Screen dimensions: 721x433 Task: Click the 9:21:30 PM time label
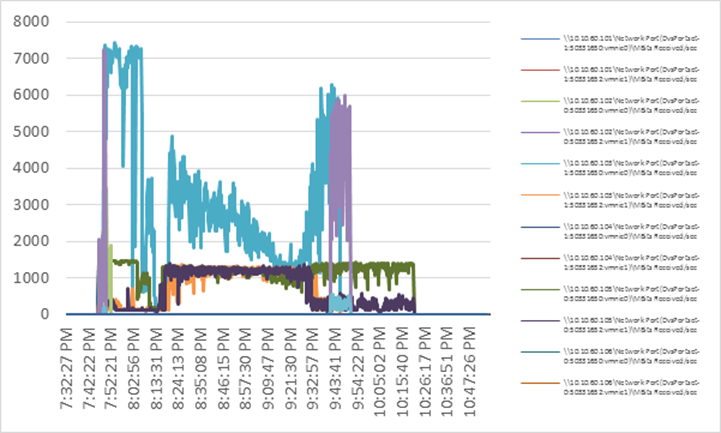(290, 368)
